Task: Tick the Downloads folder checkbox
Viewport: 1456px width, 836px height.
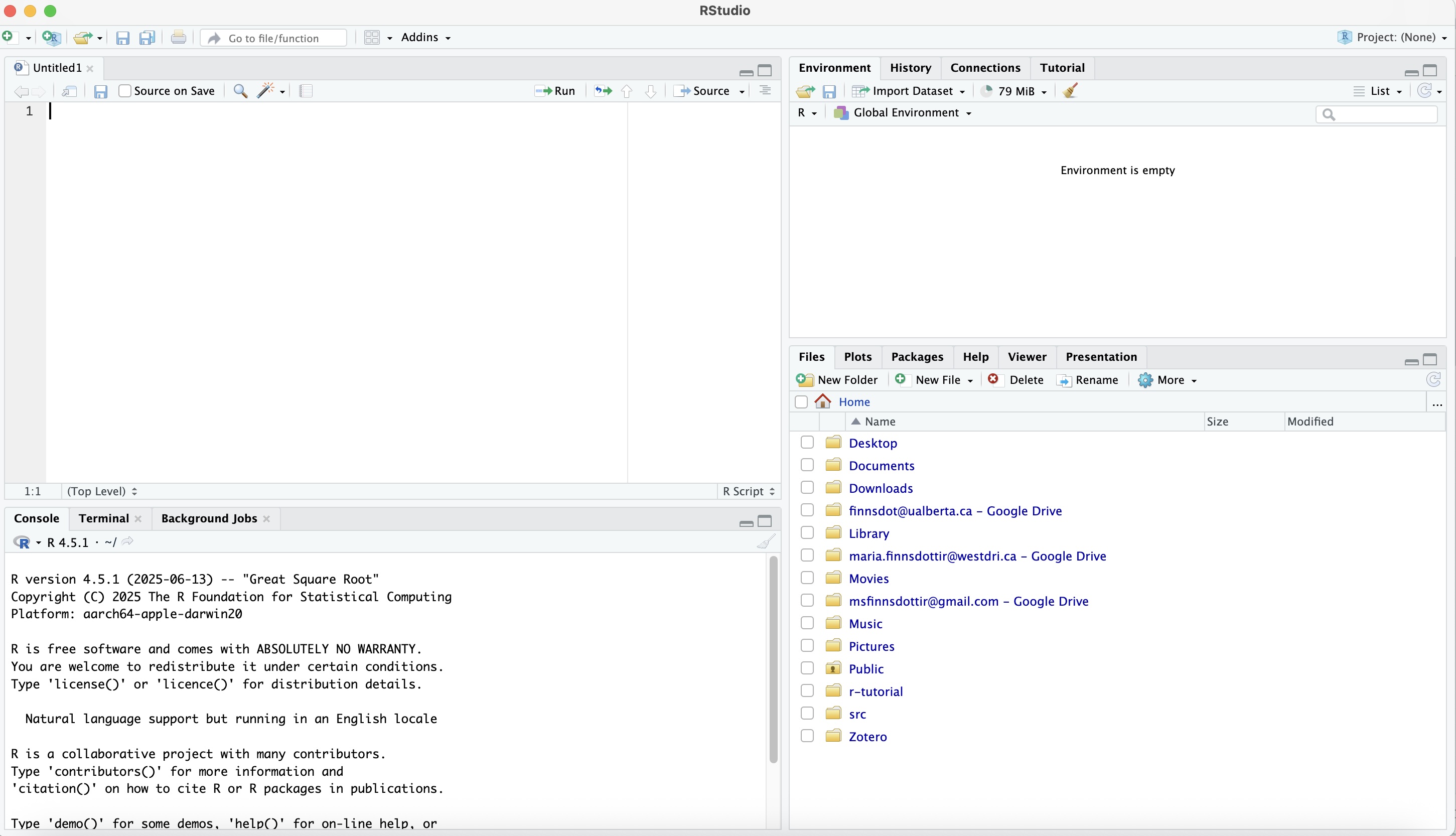Action: pyautogui.click(x=807, y=487)
